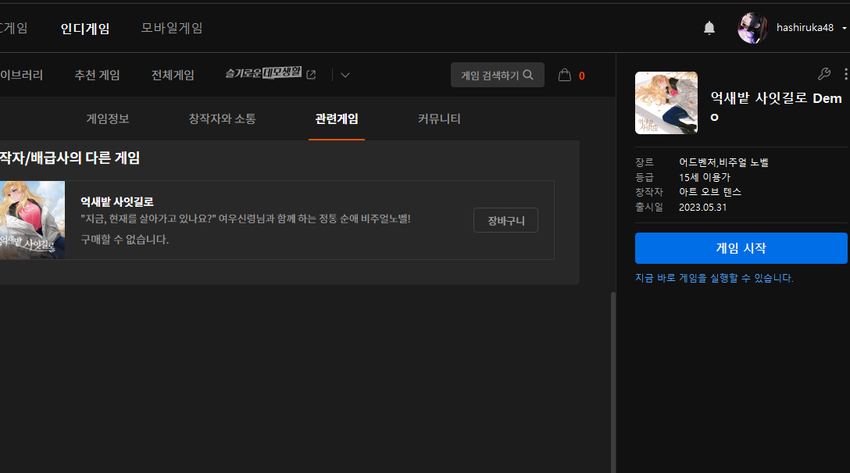Expand the chevron dropdown next to 슬기로운 데모생활
The image size is (850, 473).
[x=345, y=75]
